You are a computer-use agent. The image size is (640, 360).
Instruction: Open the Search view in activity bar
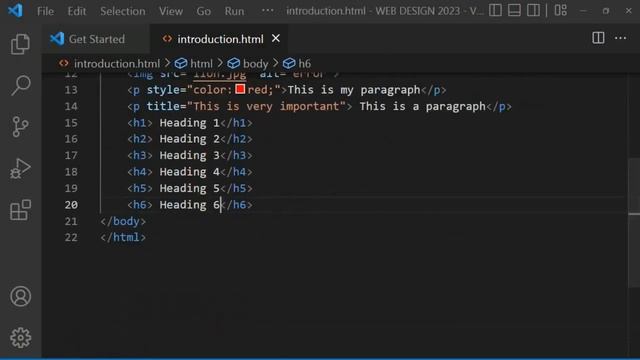(20, 85)
